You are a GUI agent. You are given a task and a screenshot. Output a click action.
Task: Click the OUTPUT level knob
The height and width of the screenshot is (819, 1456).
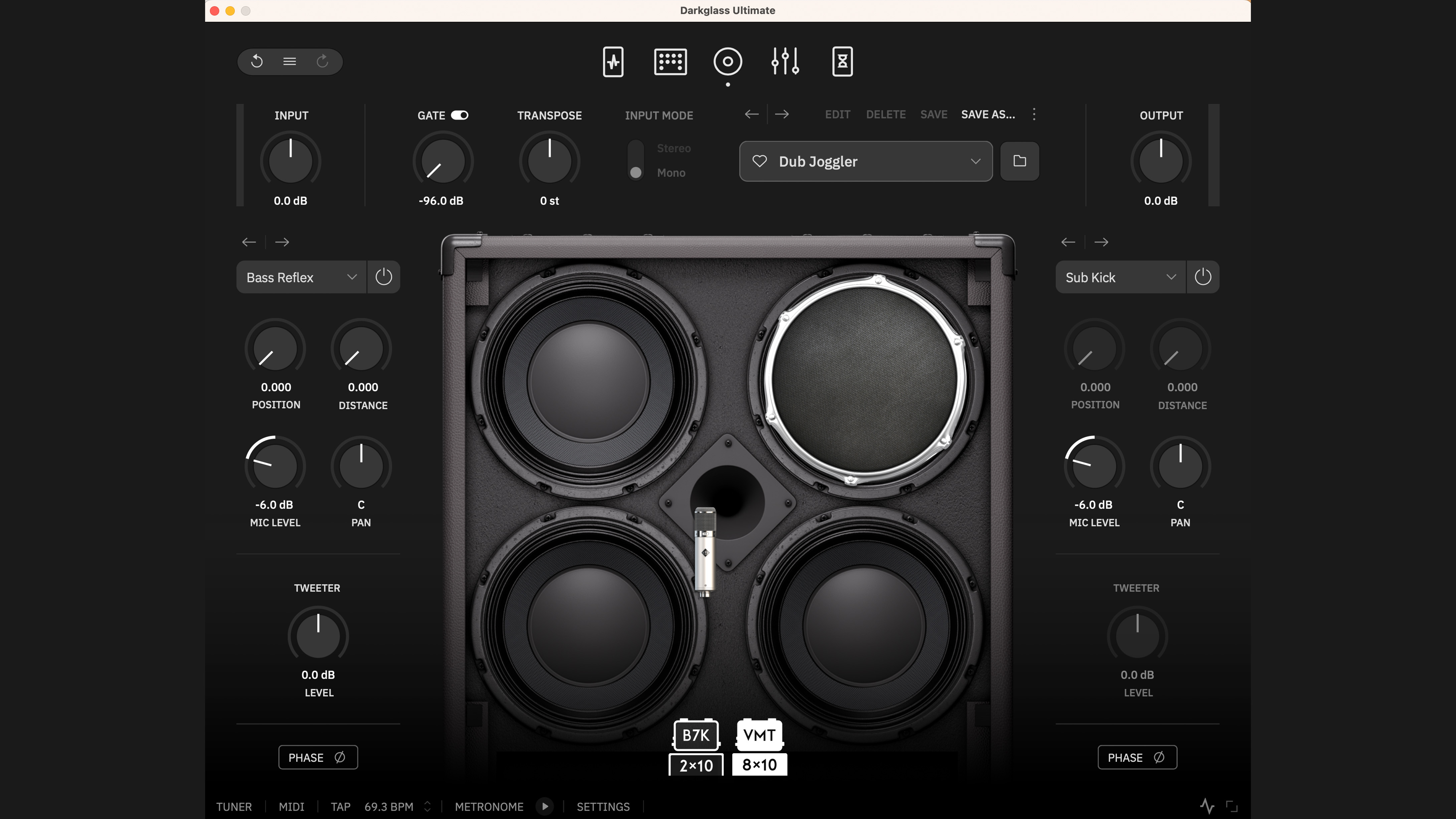pyautogui.click(x=1160, y=161)
